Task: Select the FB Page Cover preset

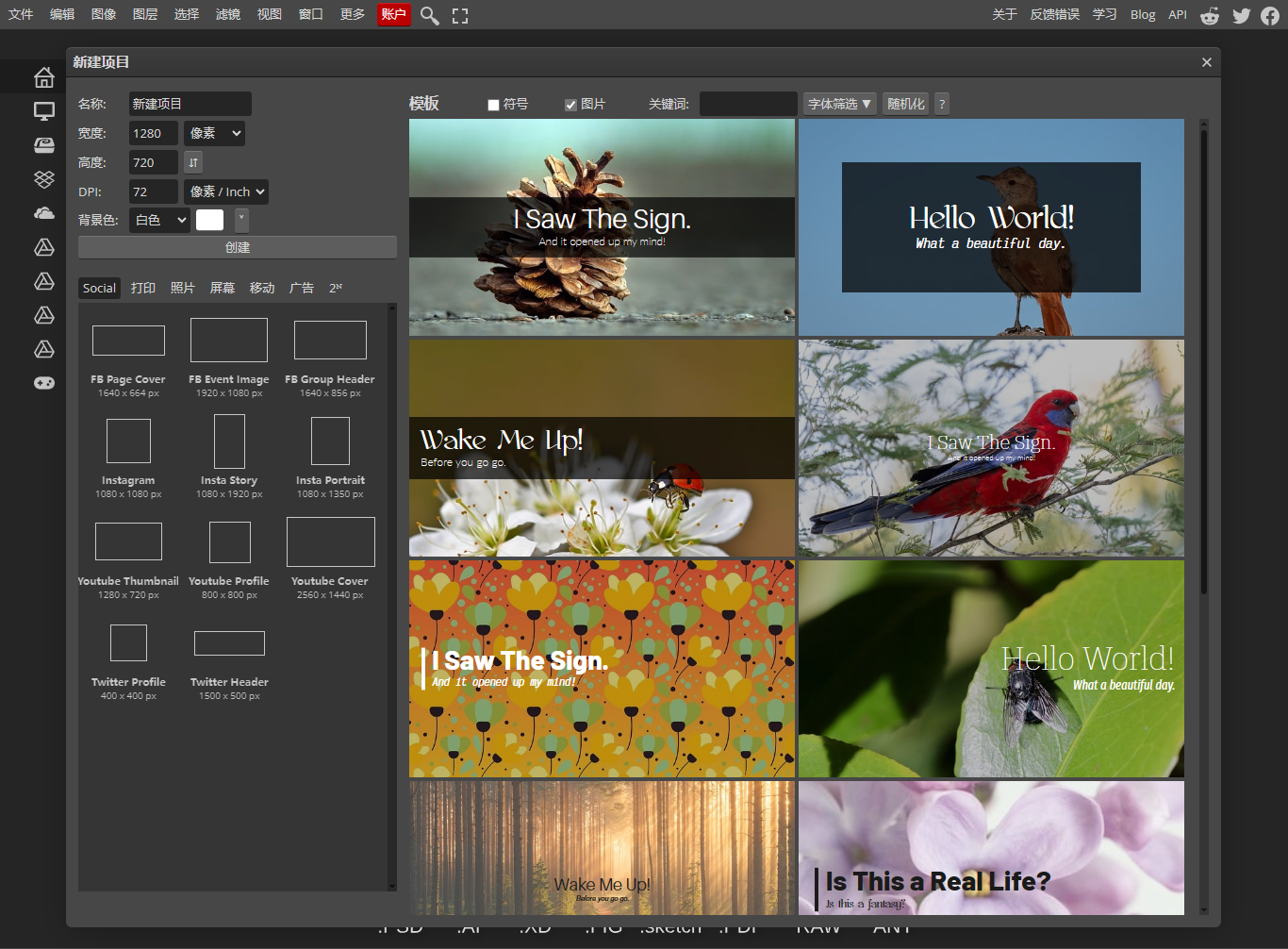Action: point(128,359)
